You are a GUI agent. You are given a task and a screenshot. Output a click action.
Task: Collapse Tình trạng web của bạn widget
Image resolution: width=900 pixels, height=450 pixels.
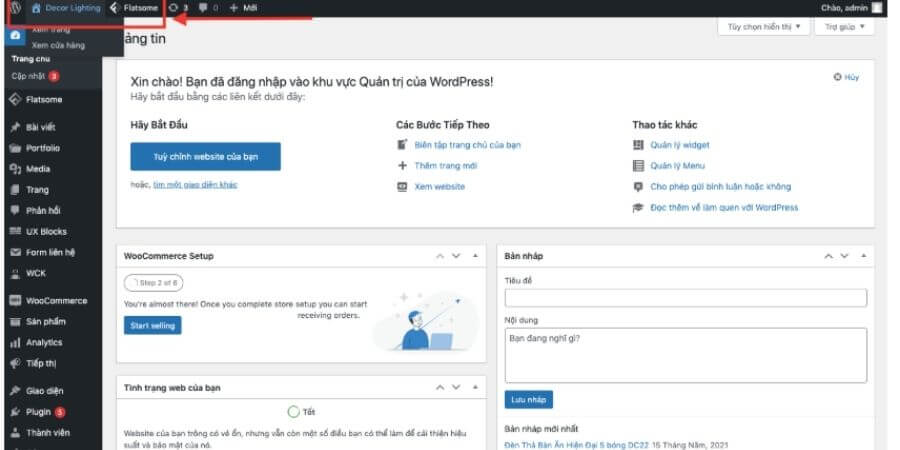tap(475, 387)
